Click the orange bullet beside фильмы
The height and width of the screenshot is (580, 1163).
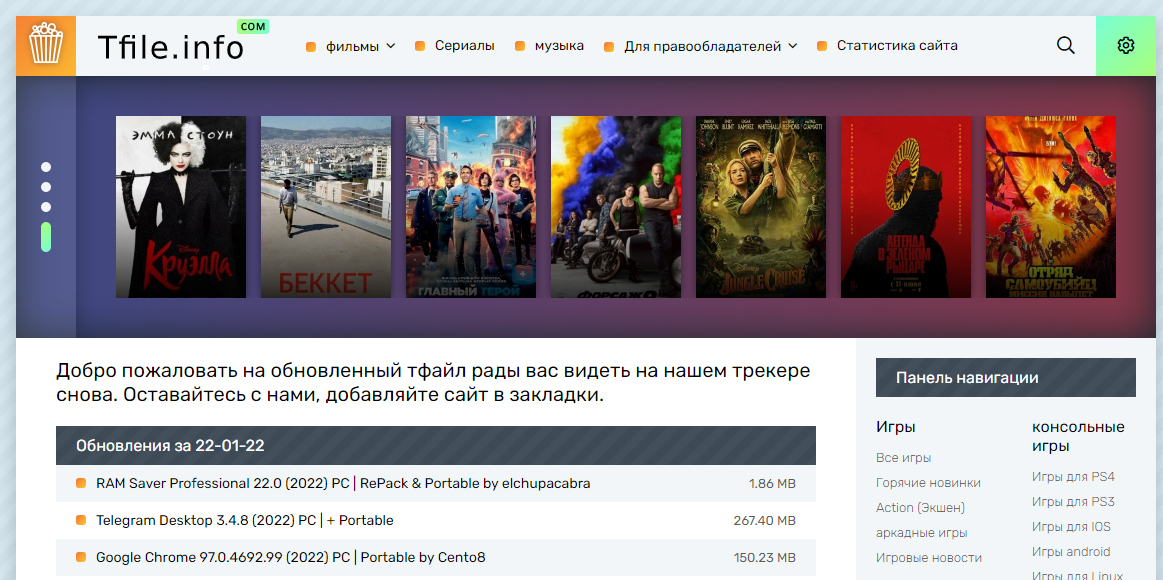pos(311,47)
